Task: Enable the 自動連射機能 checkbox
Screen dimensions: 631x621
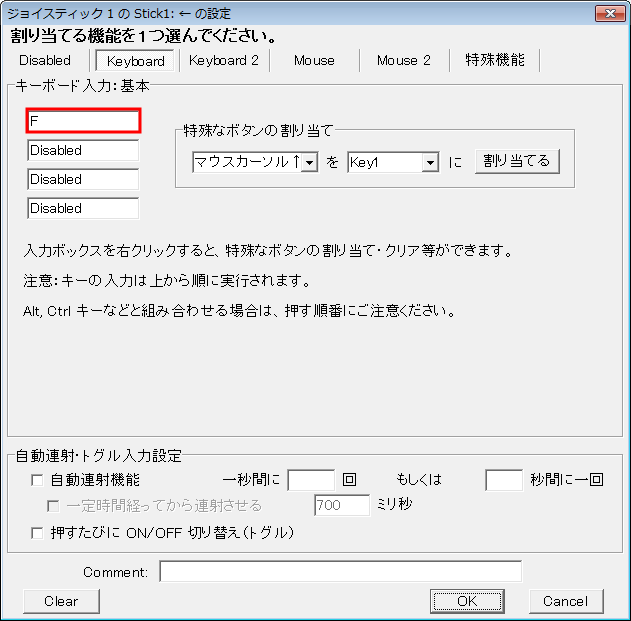Action: [38, 480]
